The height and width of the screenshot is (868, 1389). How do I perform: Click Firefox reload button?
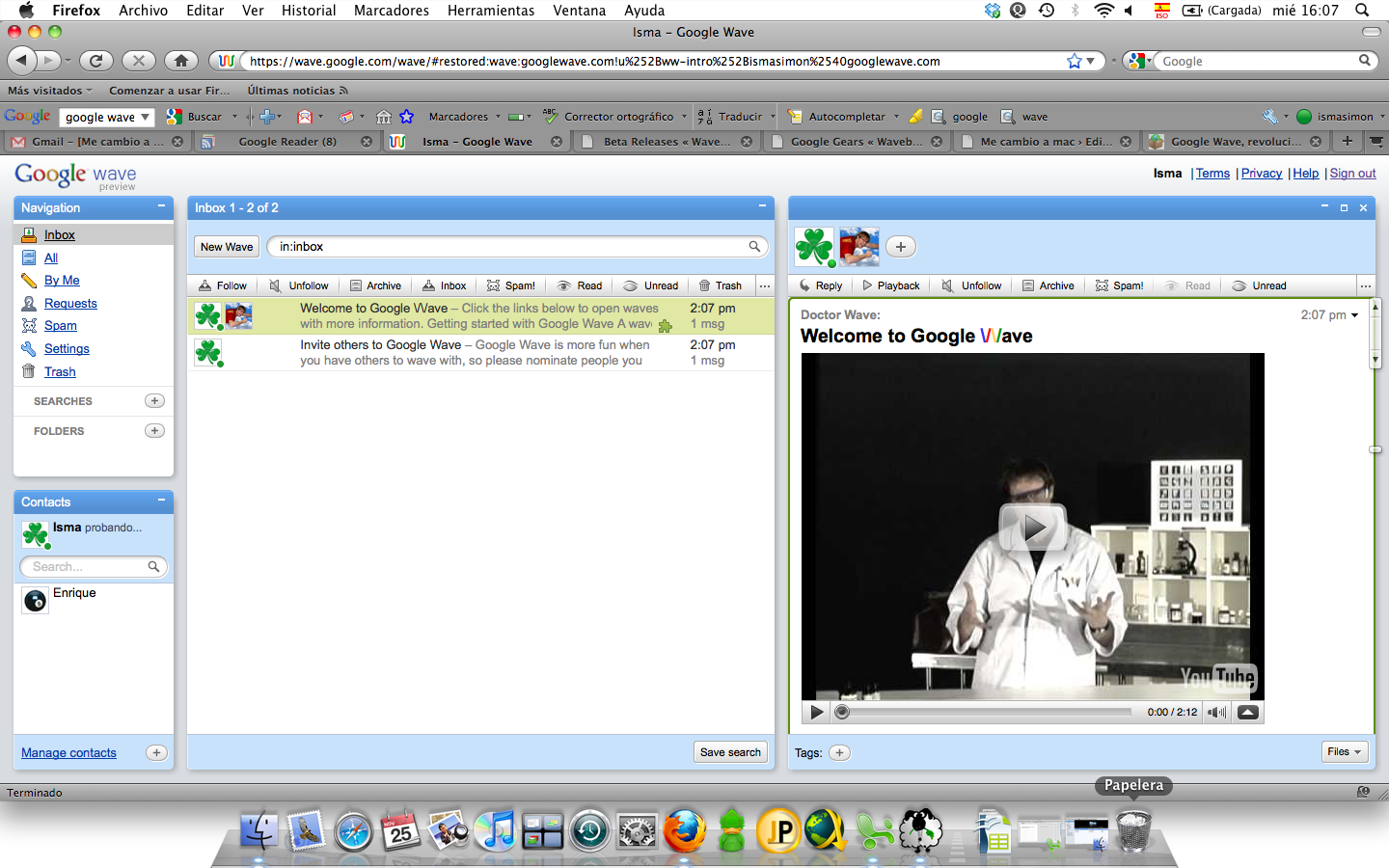(95, 61)
